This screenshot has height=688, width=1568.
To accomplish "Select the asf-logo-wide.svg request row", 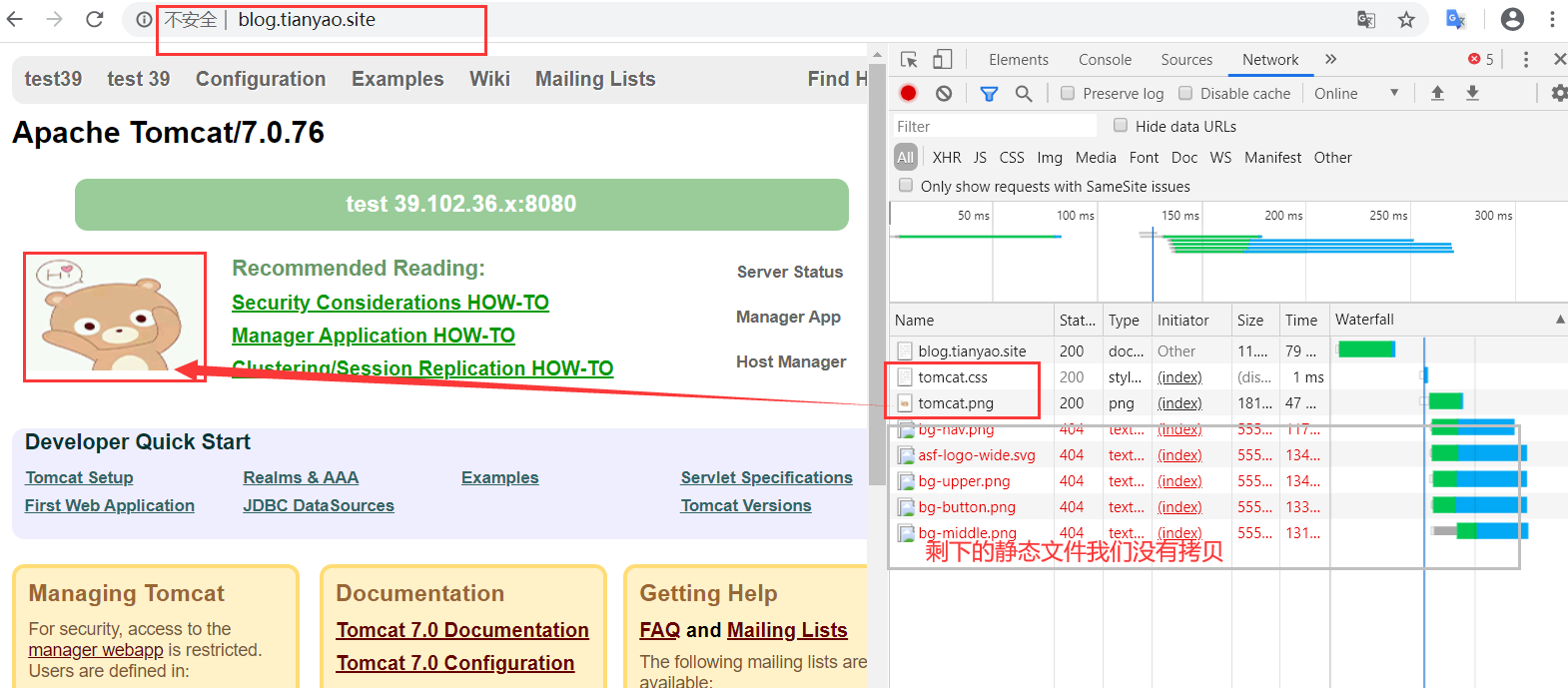I will pyautogui.click(x=1227, y=454).
